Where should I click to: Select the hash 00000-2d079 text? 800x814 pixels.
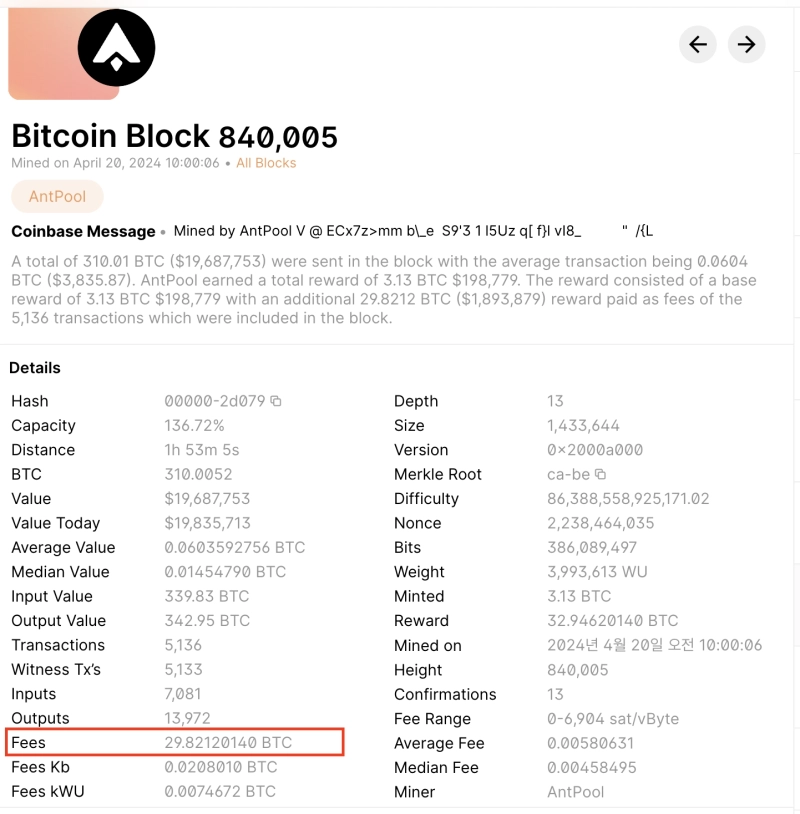pos(214,401)
